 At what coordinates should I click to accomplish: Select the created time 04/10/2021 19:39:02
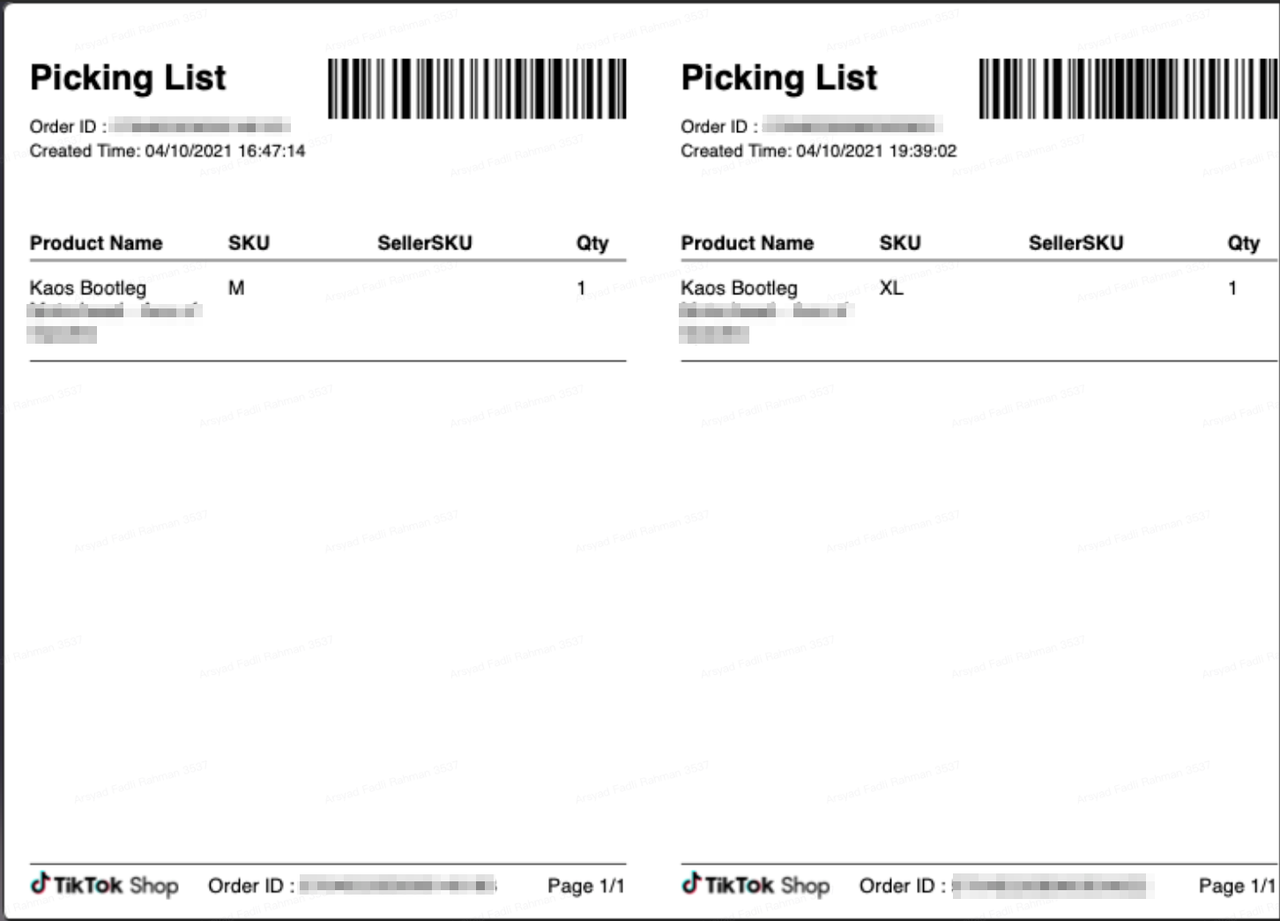tap(876, 152)
